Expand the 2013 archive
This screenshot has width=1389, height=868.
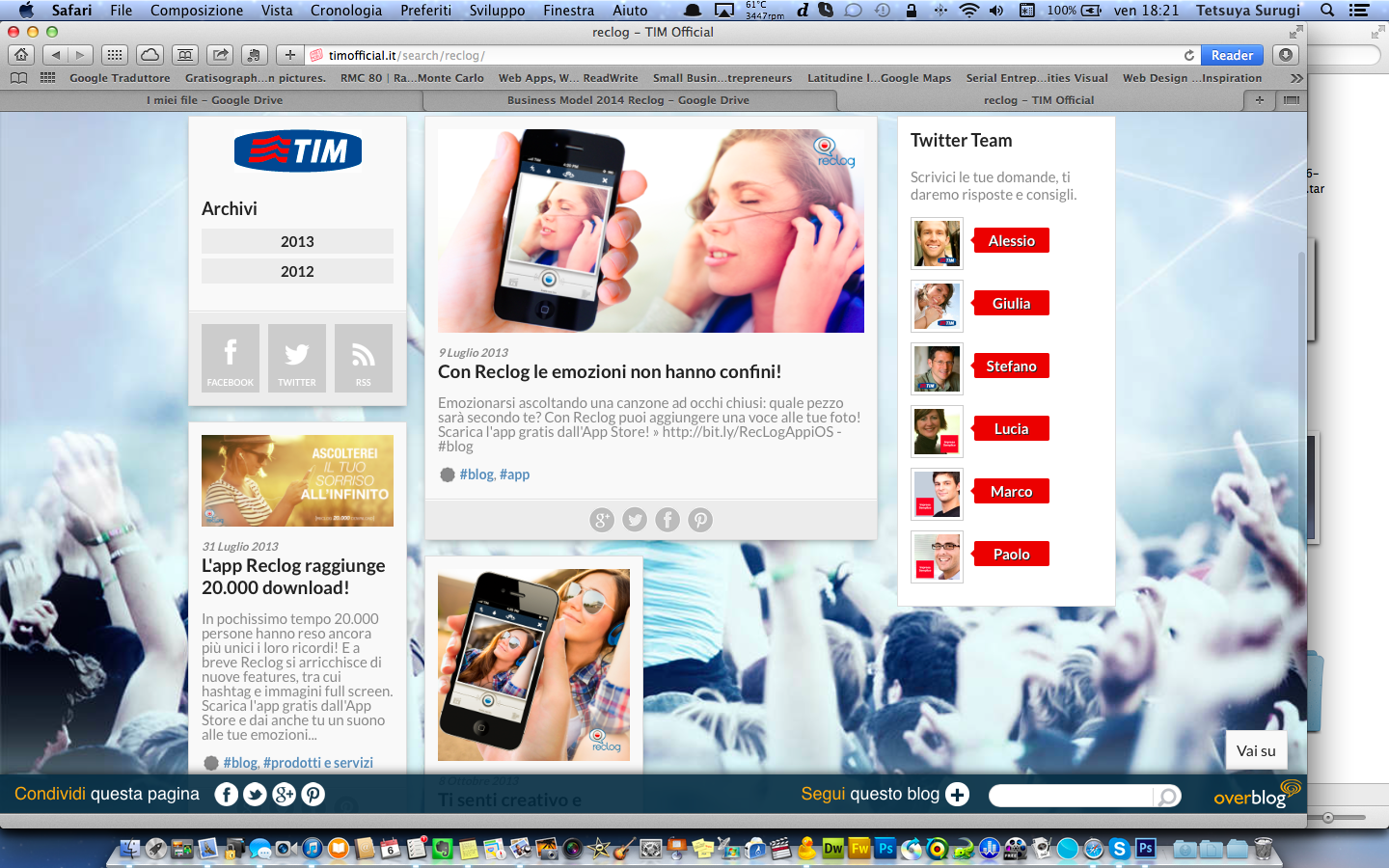click(297, 241)
